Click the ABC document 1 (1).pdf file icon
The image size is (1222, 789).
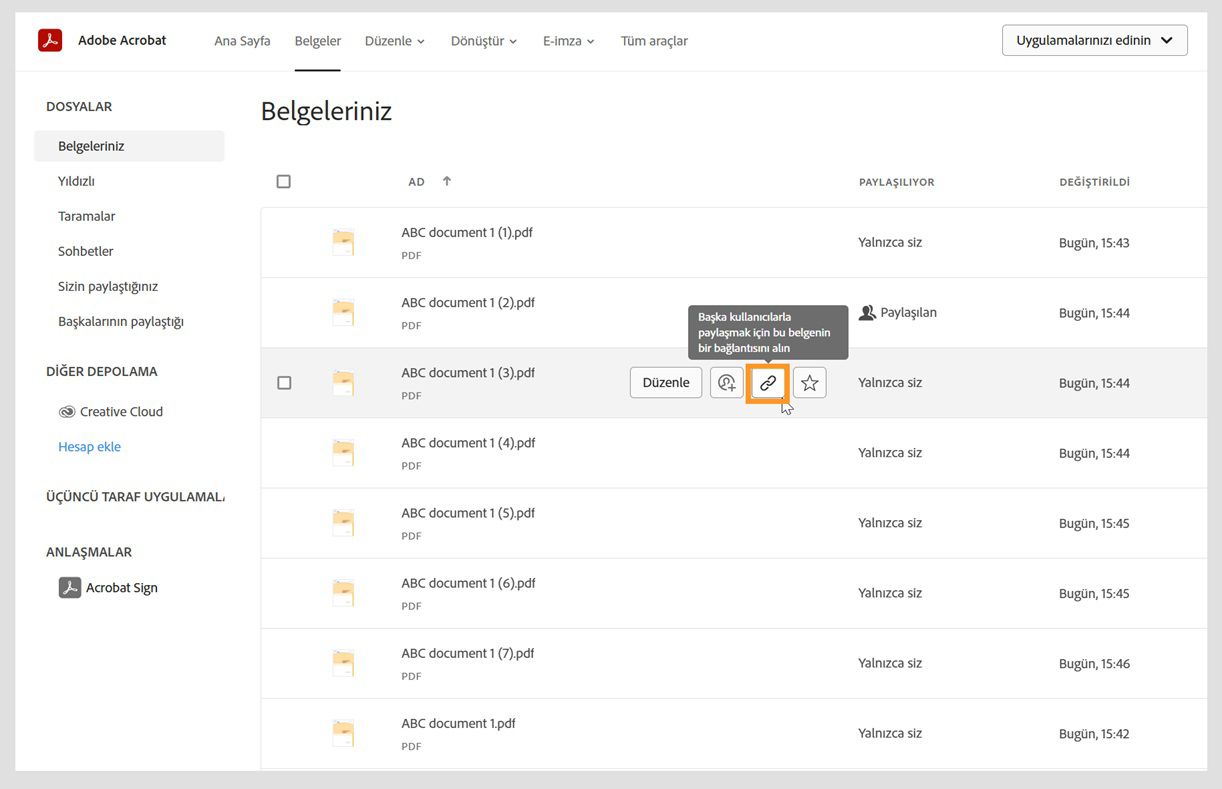[x=343, y=243]
